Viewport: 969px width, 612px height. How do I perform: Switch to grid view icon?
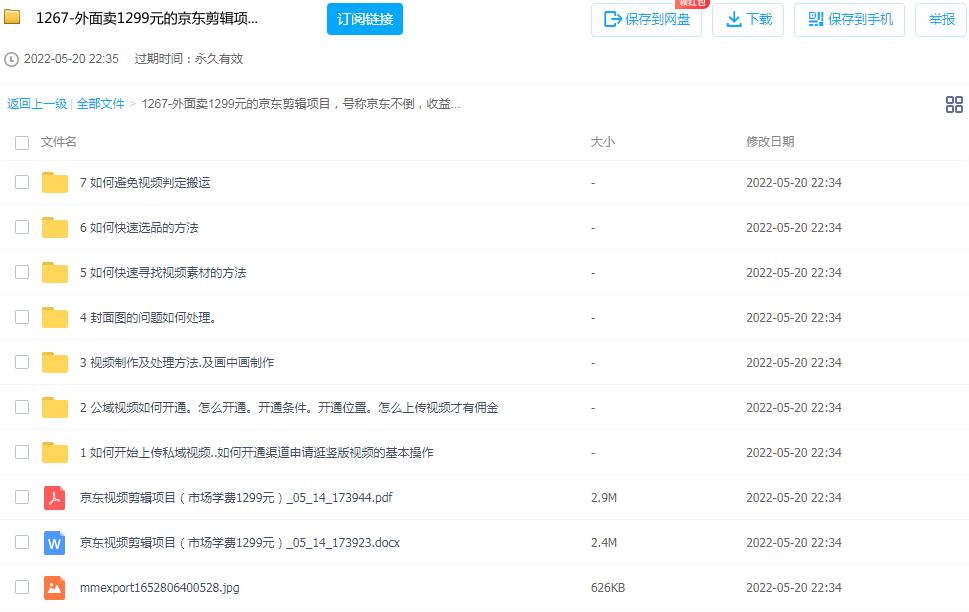coord(954,104)
